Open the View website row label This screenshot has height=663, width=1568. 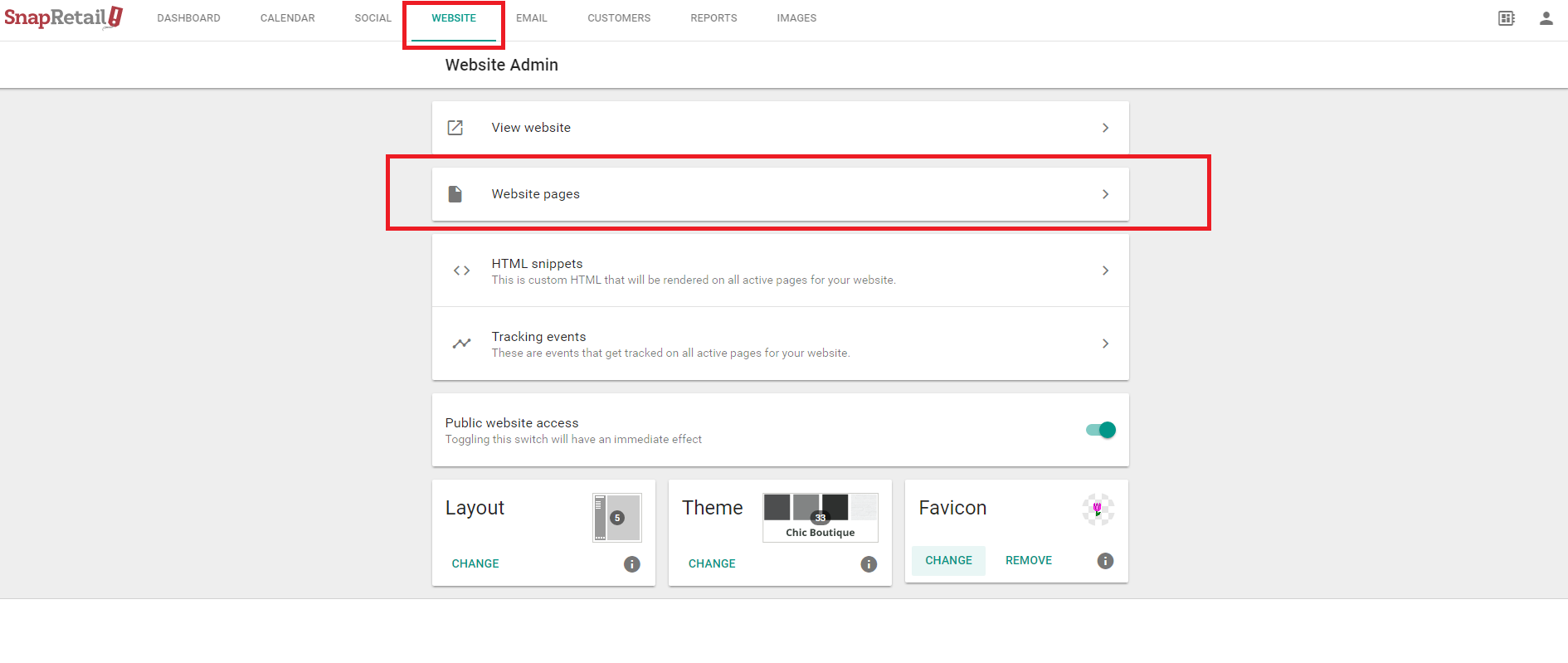[x=531, y=128]
